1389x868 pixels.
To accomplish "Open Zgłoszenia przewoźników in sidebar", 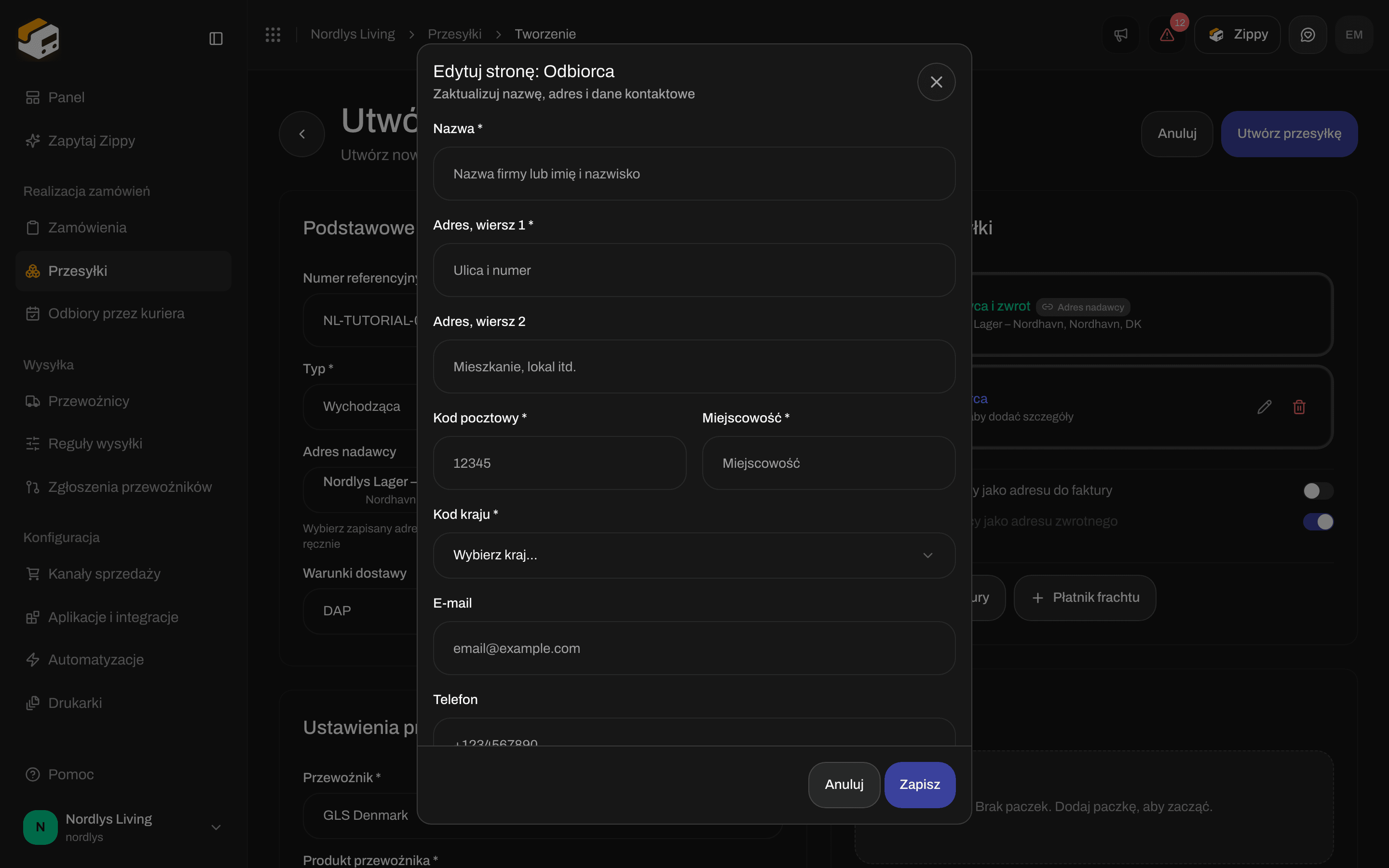I will tap(123, 487).
